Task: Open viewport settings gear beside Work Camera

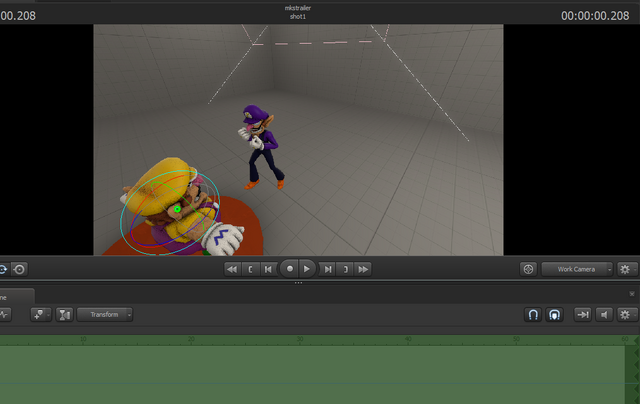Action: [625, 269]
